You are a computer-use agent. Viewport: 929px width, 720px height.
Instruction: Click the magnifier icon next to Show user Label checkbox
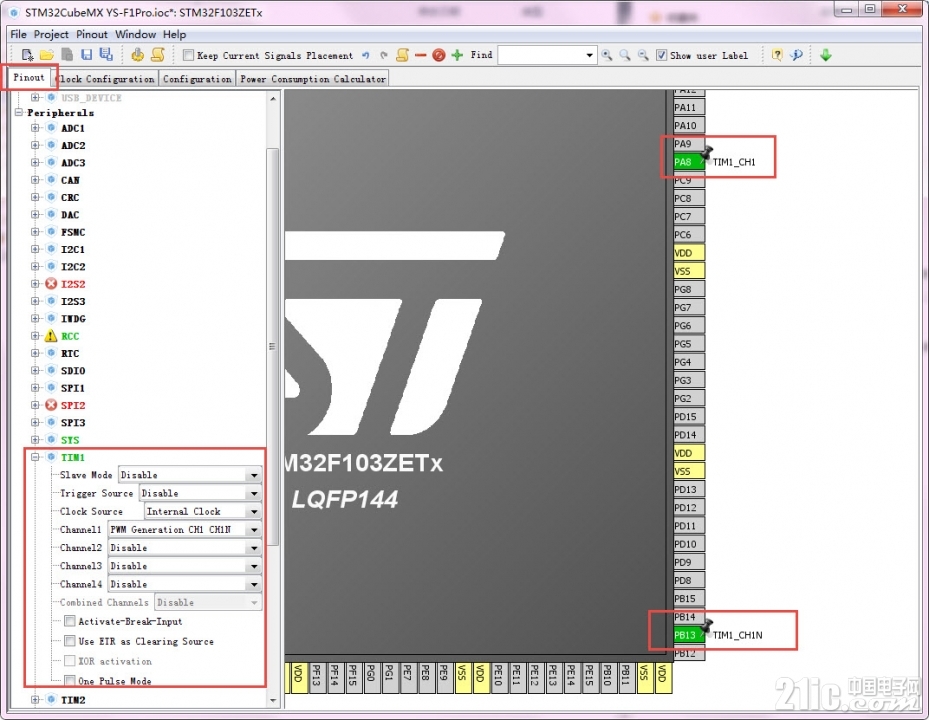(643, 55)
